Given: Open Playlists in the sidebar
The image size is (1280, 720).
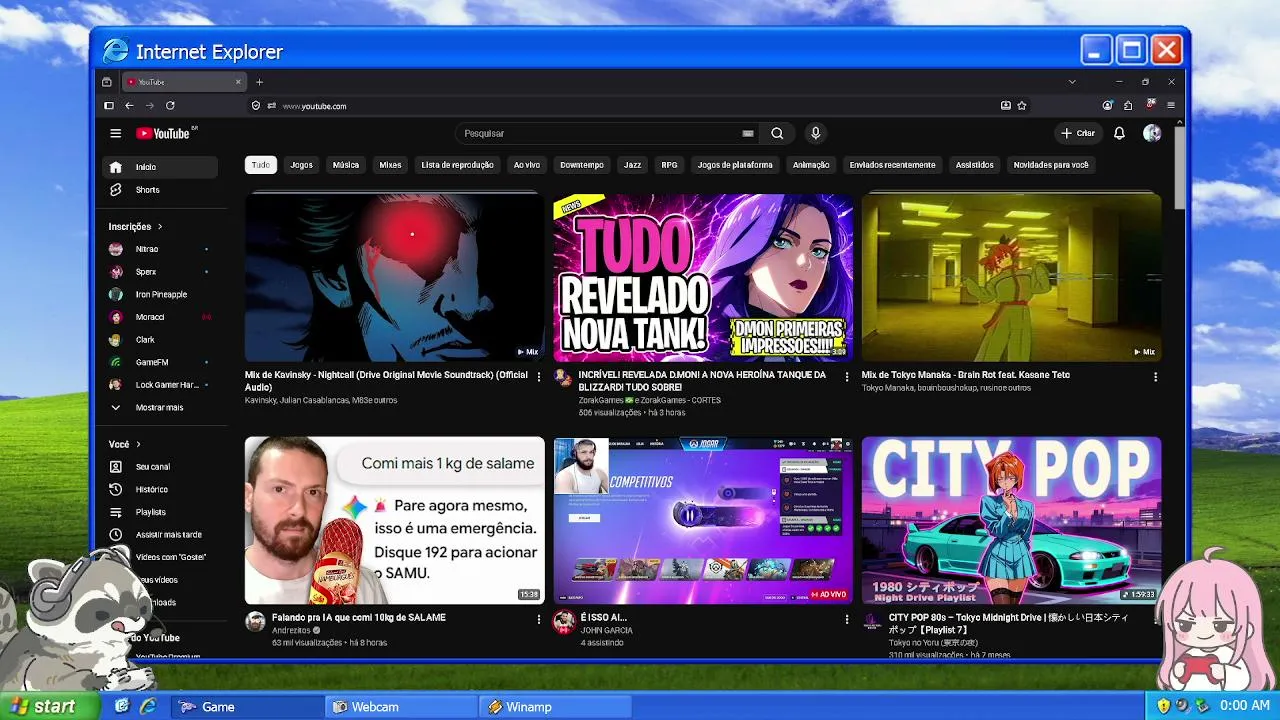Looking at the screenshot, I should click(x=160, y=512).
